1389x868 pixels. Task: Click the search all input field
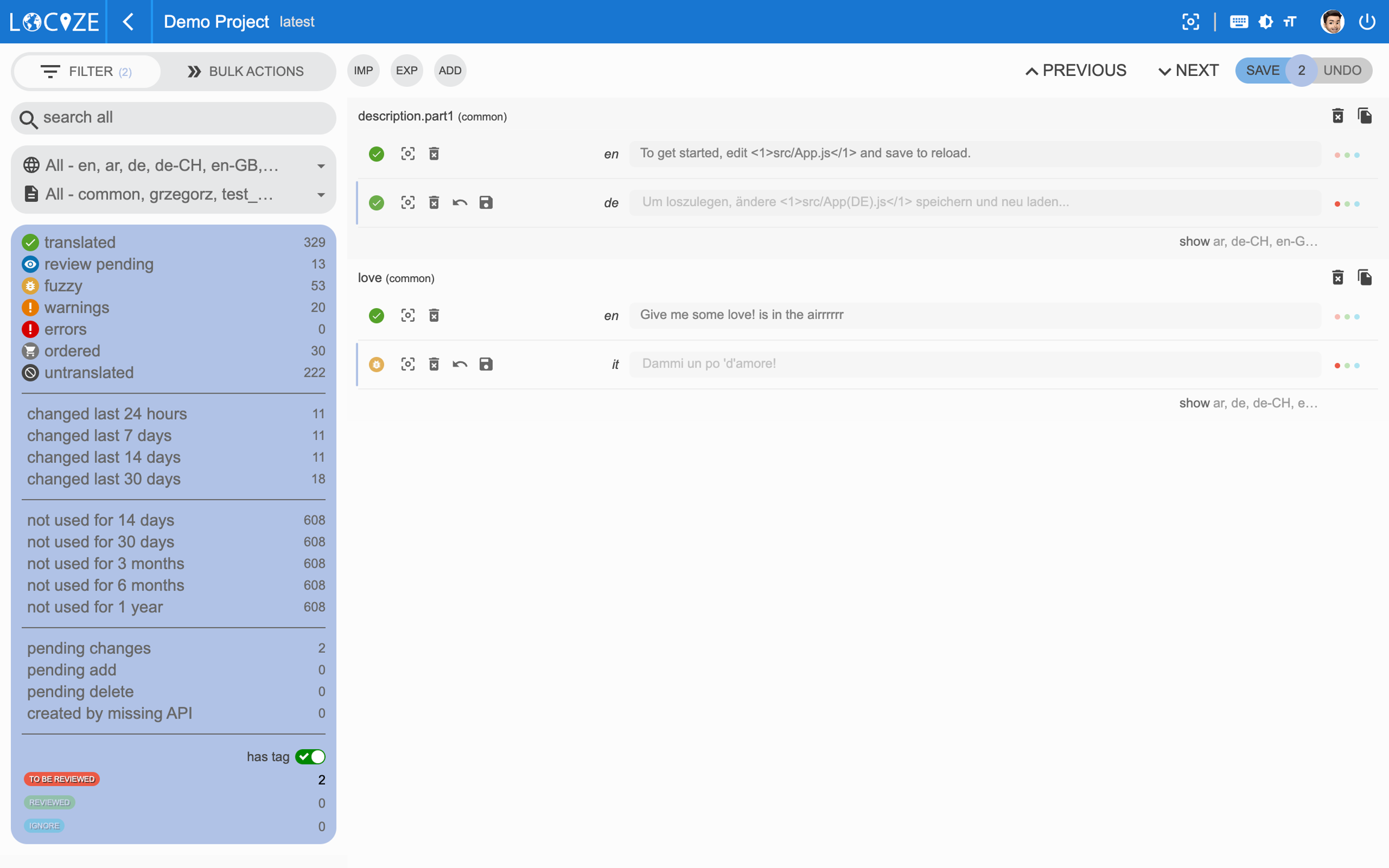pyautogui.click(x=181, y=117)
